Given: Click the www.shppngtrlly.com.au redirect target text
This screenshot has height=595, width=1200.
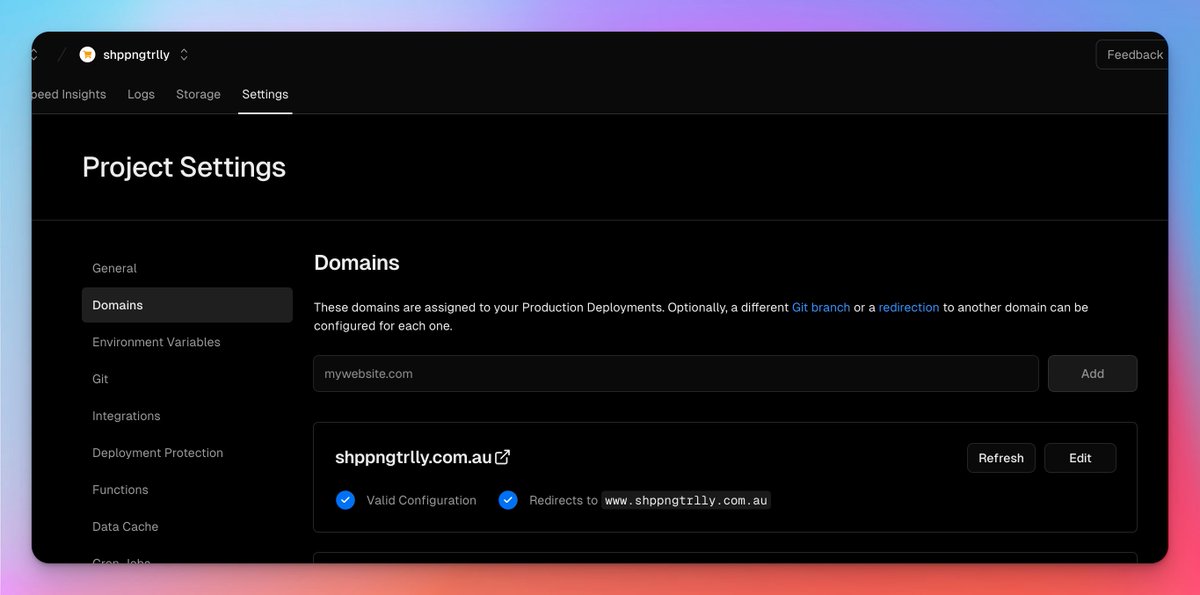Looking at the screenshot, I should [x=686, y=500].
